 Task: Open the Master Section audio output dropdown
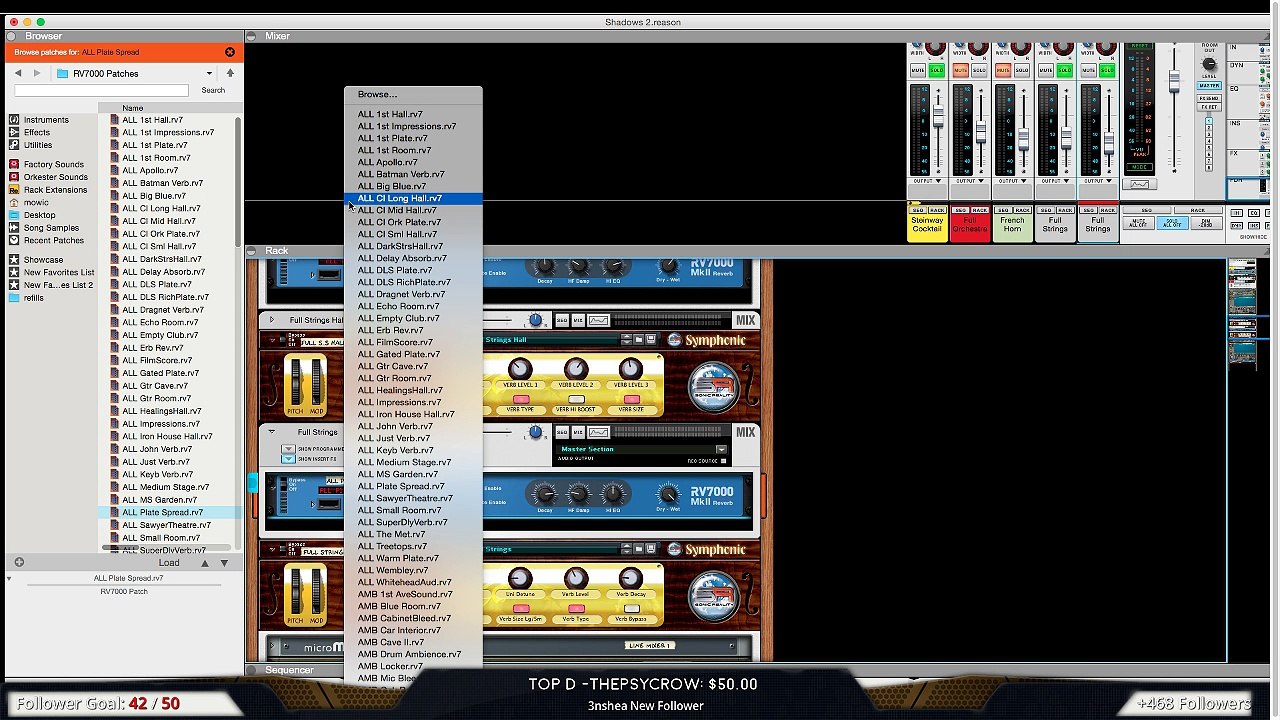pos(721,450)
